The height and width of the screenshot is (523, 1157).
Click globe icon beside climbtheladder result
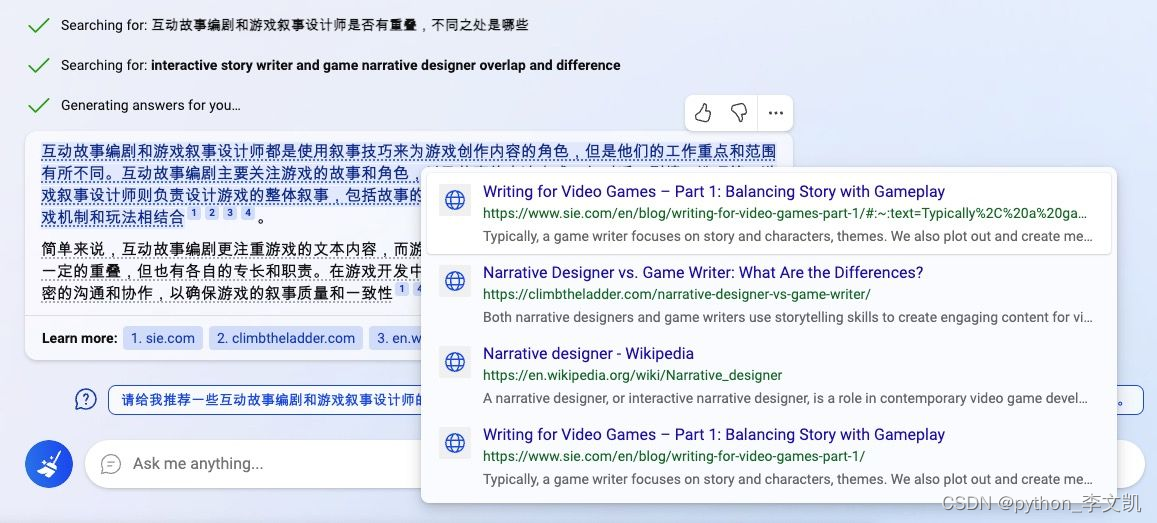455,281
